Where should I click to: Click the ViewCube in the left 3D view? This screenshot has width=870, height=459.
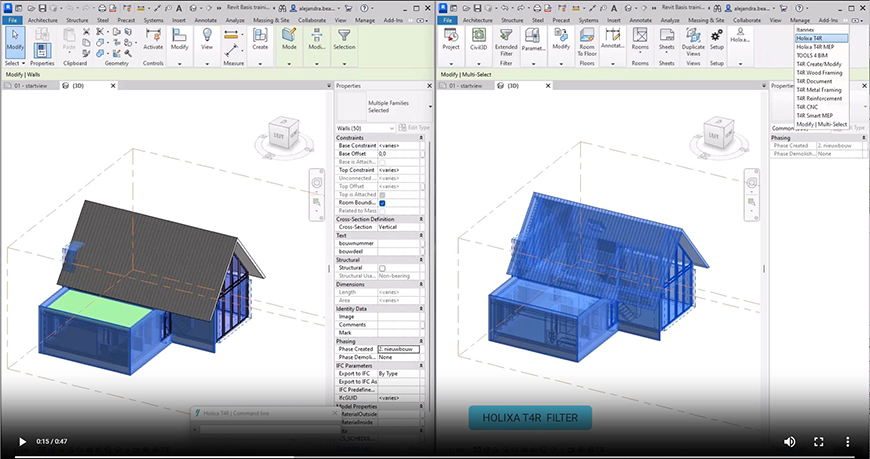pos(284,134)
